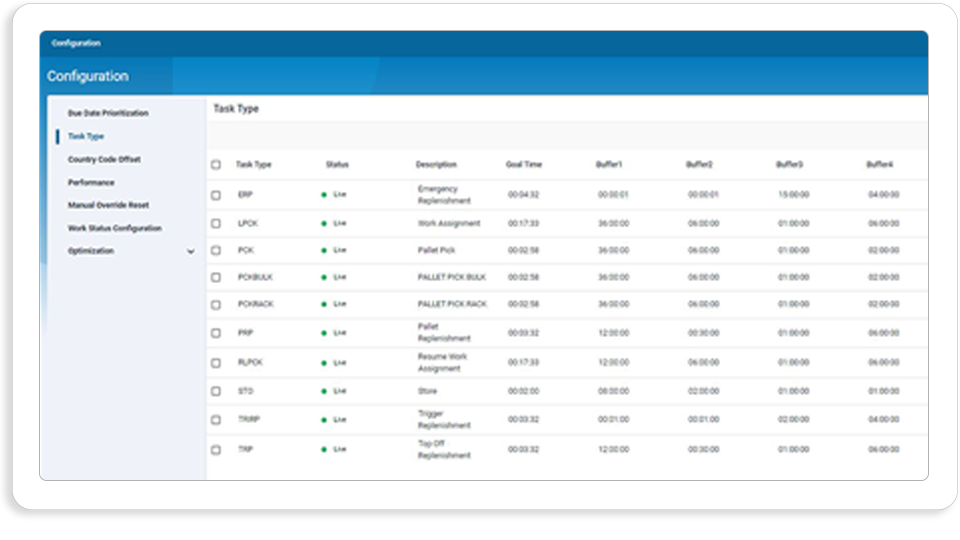
Task: Open Work Status Configuration page
Action: tap(115, 228)
